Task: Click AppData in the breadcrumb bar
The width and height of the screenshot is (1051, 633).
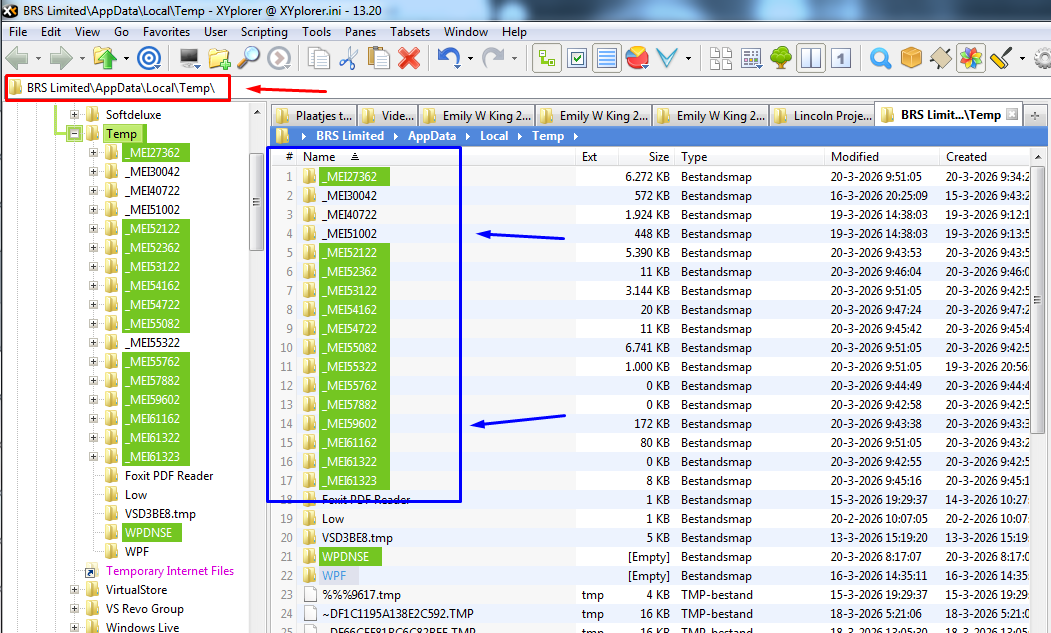Action: click(x=431, y=136)
